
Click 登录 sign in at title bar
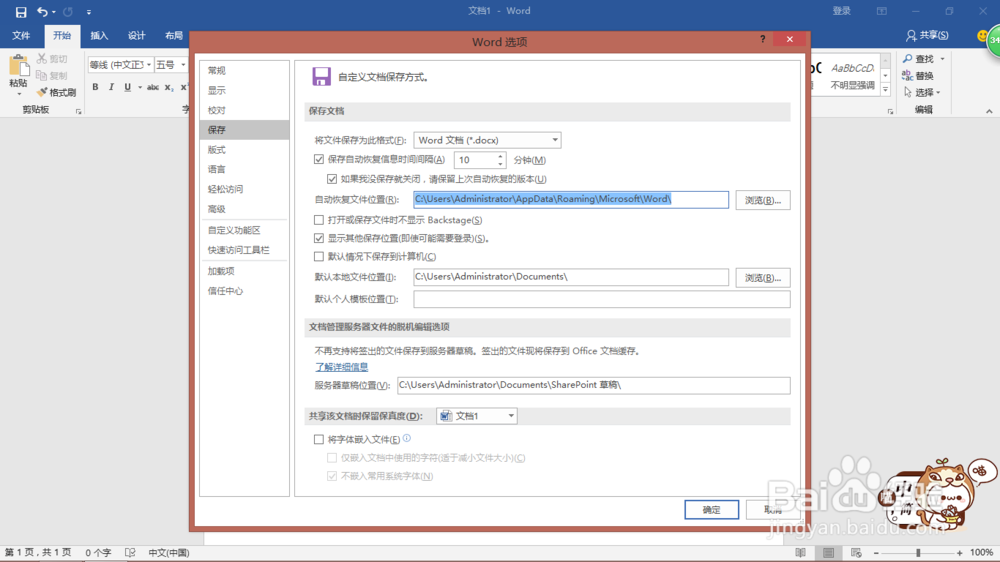click(x=841, y=11)
